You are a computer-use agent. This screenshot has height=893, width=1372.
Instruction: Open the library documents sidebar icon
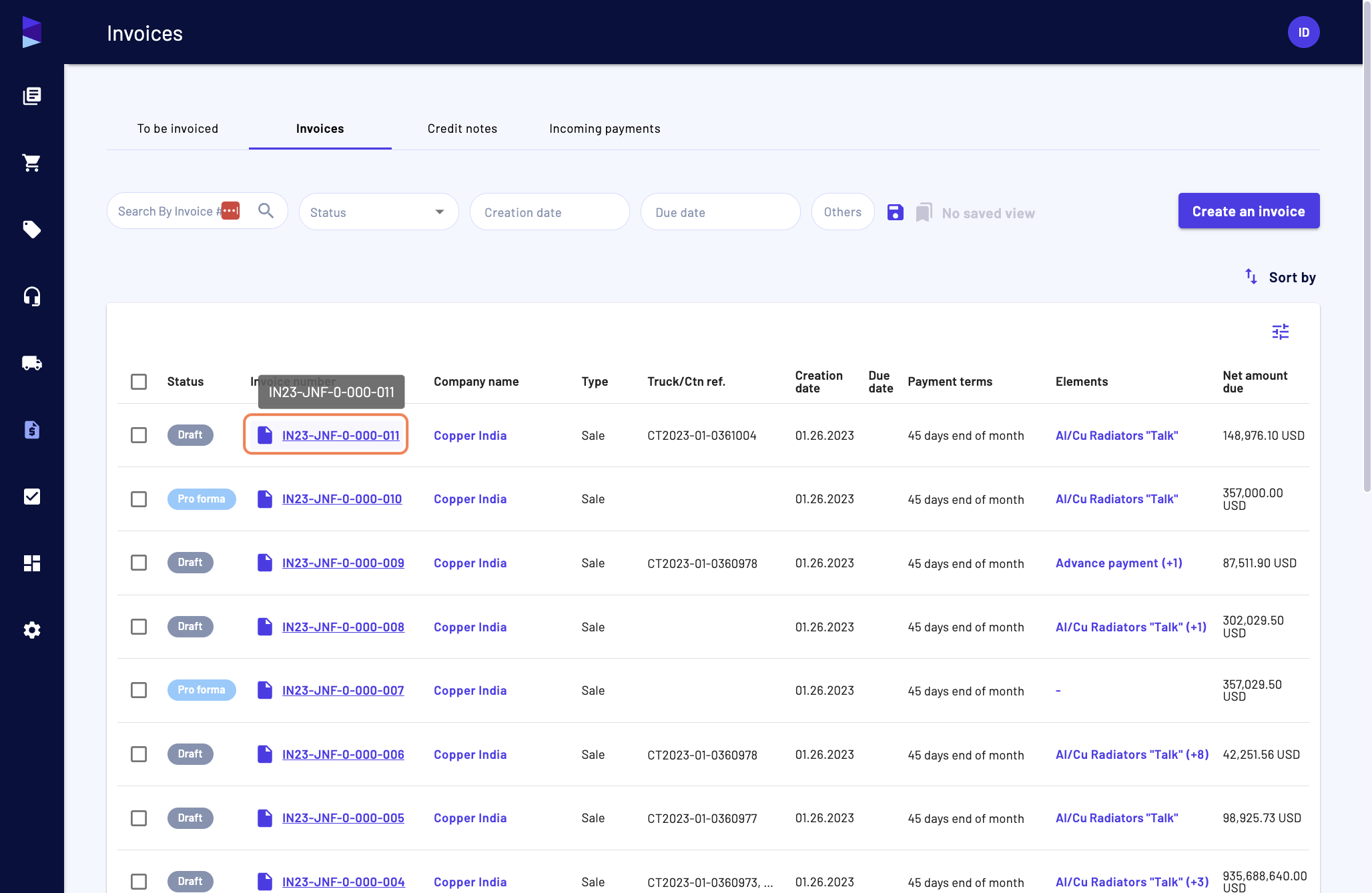point(31,96)
